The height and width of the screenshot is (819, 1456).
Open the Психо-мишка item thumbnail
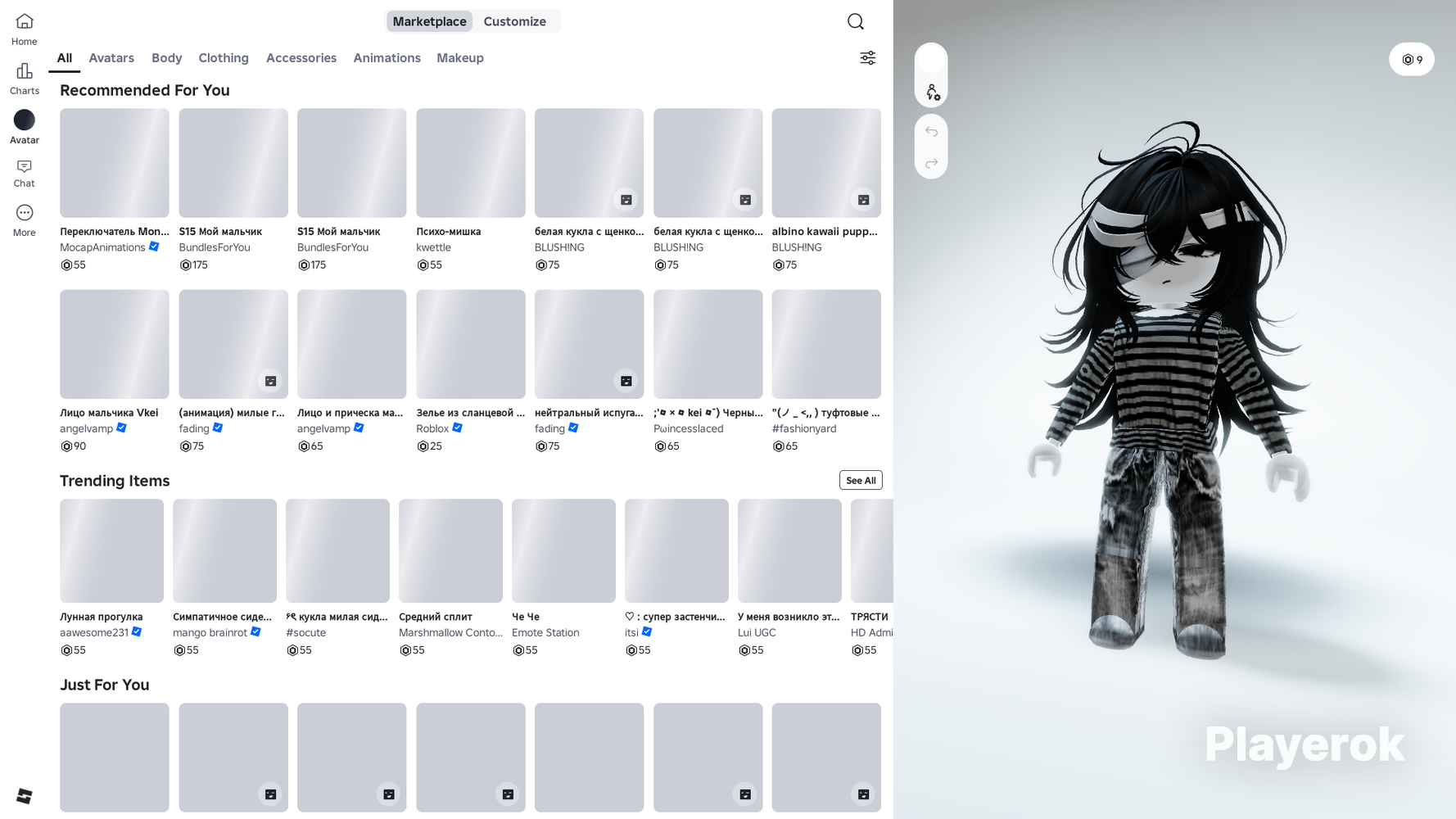471,163
